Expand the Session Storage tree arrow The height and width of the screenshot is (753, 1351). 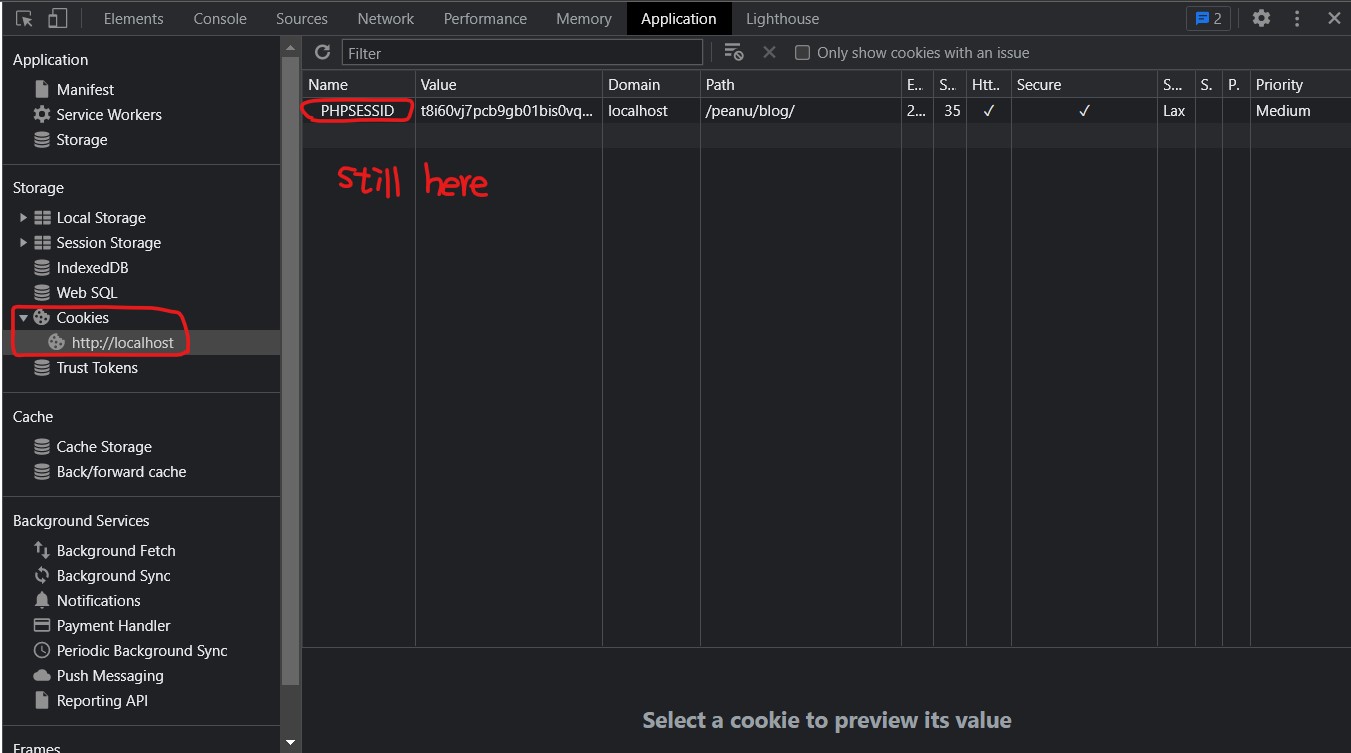tap(23, 242)
